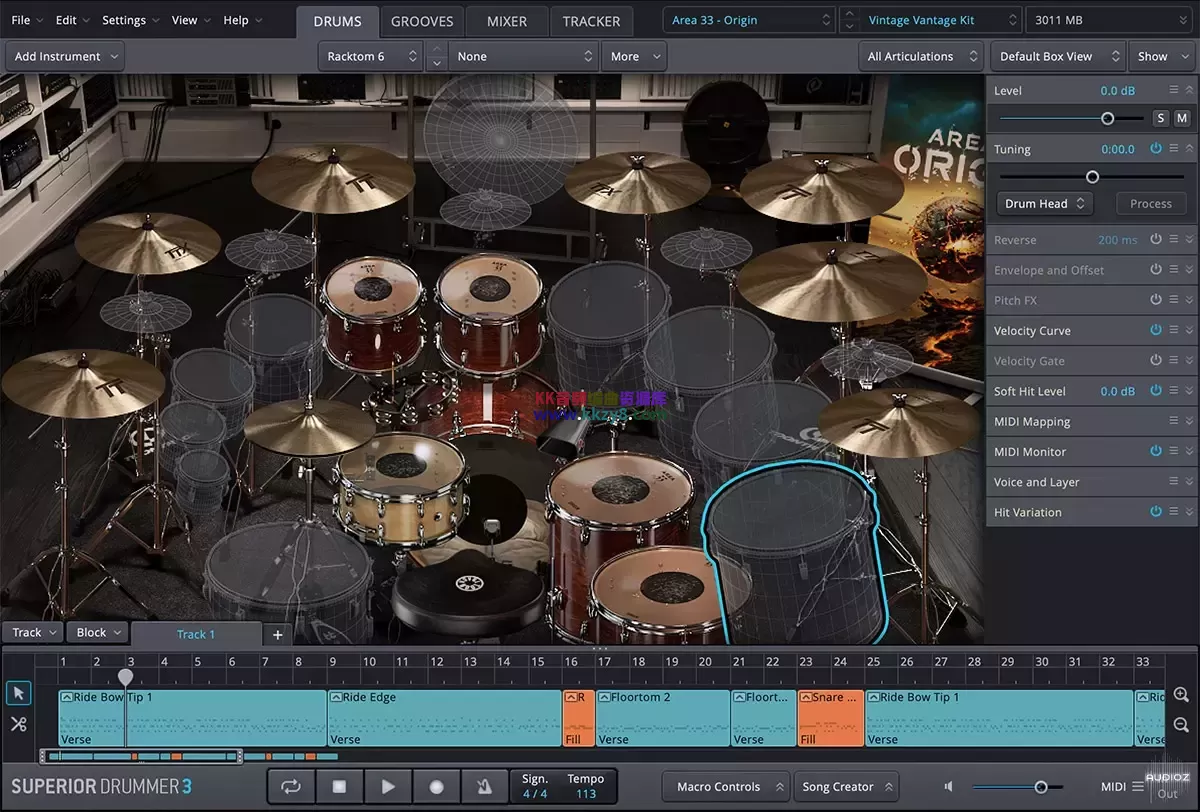Open the Area 33 - Origin library selector
Image resolution: width=1200 pixels, height=812 pixels.
tap(750, 20)
